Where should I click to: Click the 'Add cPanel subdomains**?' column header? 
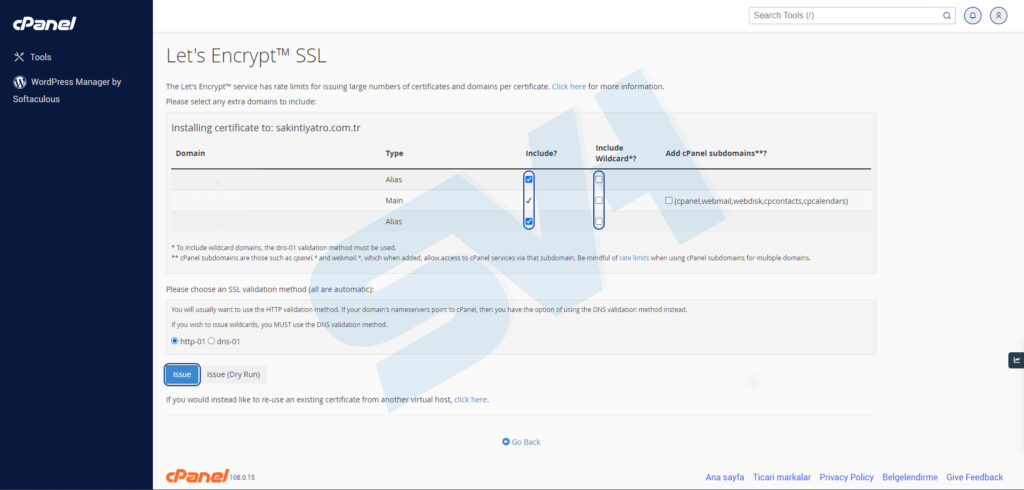(716, 154)
